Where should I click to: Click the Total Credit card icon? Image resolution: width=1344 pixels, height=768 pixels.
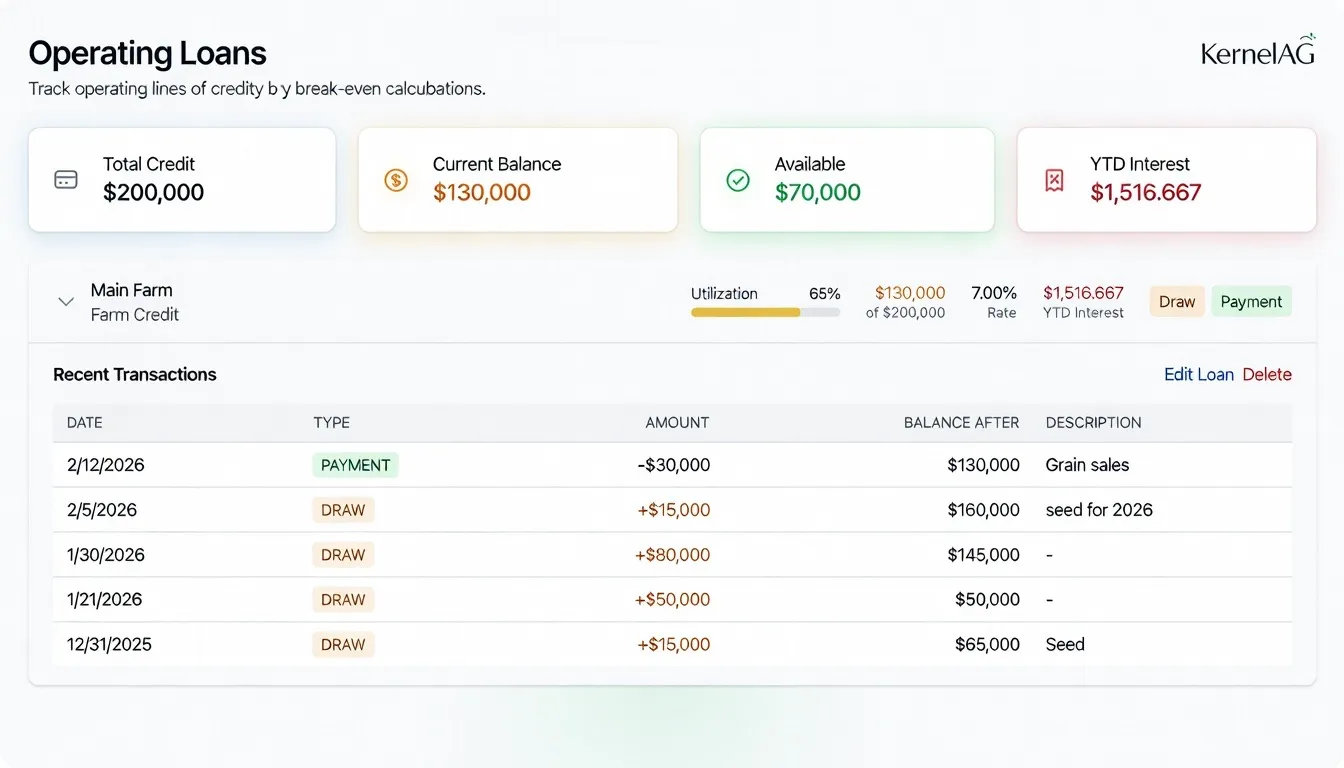coord(64,179)
